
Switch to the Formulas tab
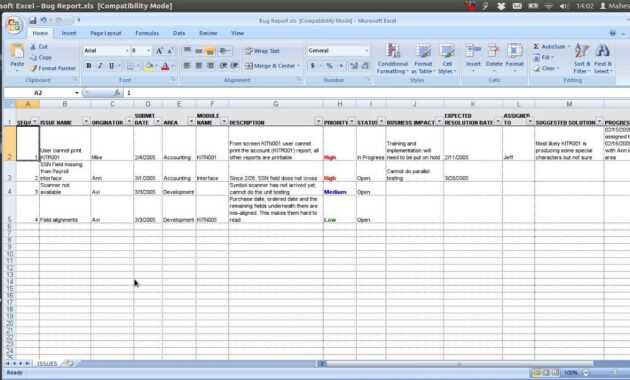tap(147, 33)
